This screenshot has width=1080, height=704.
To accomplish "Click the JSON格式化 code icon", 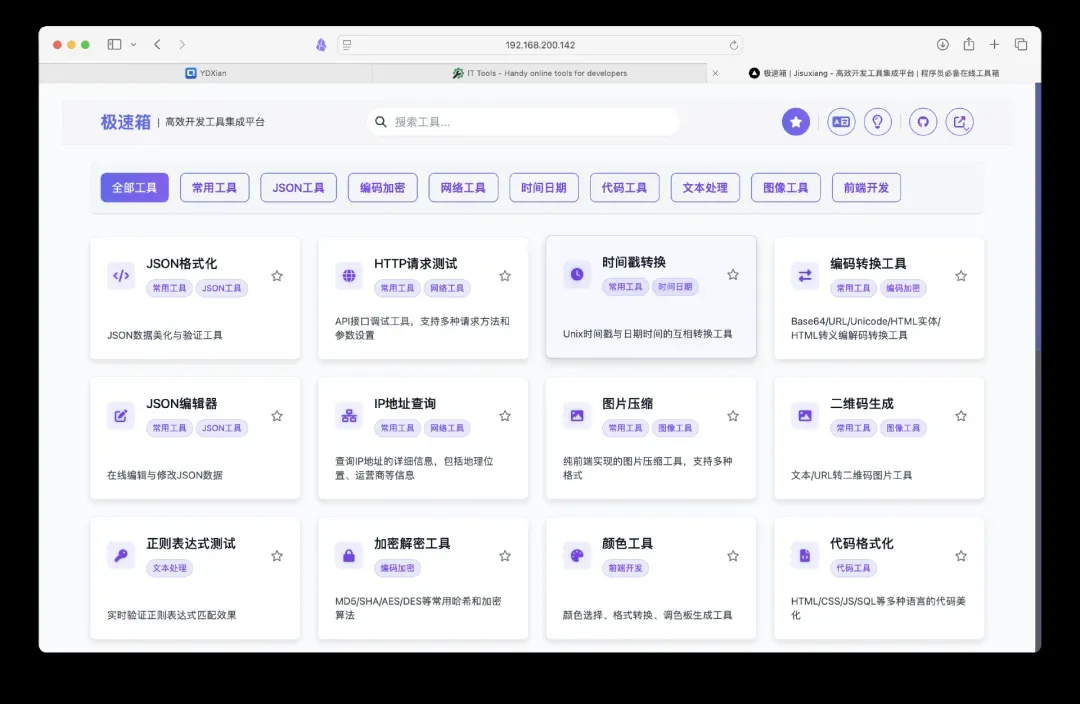I will 121,276.
